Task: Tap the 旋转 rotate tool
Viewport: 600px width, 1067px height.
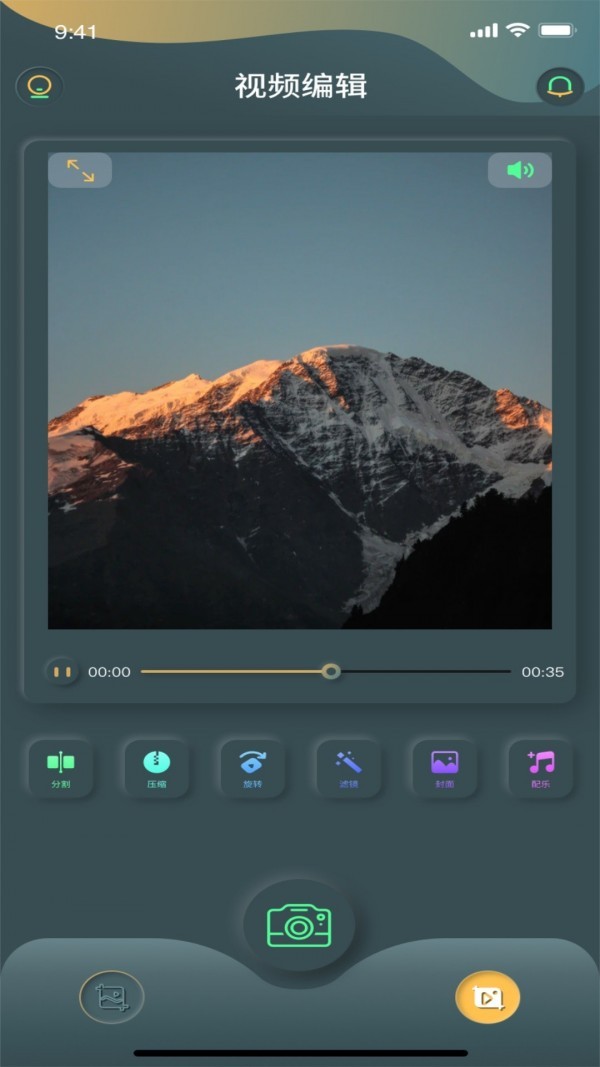Action: click(x=253, y=767)
